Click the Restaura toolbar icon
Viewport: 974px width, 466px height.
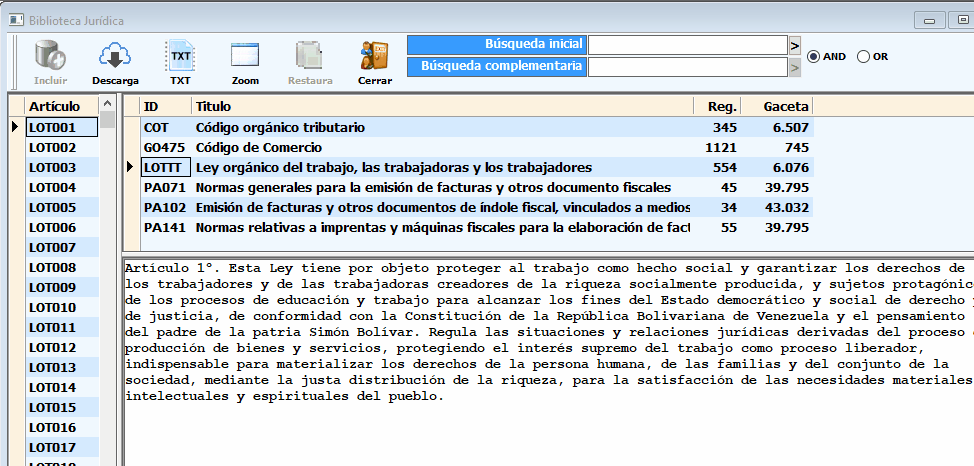coord(310,57)
